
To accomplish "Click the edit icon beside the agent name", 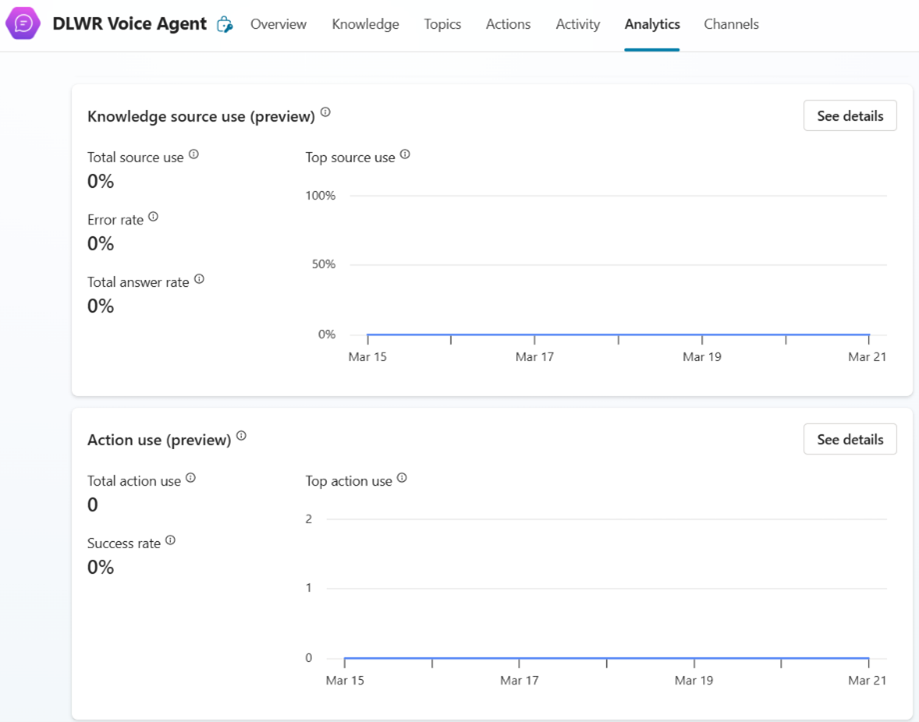I will click(x=225, y=25).
